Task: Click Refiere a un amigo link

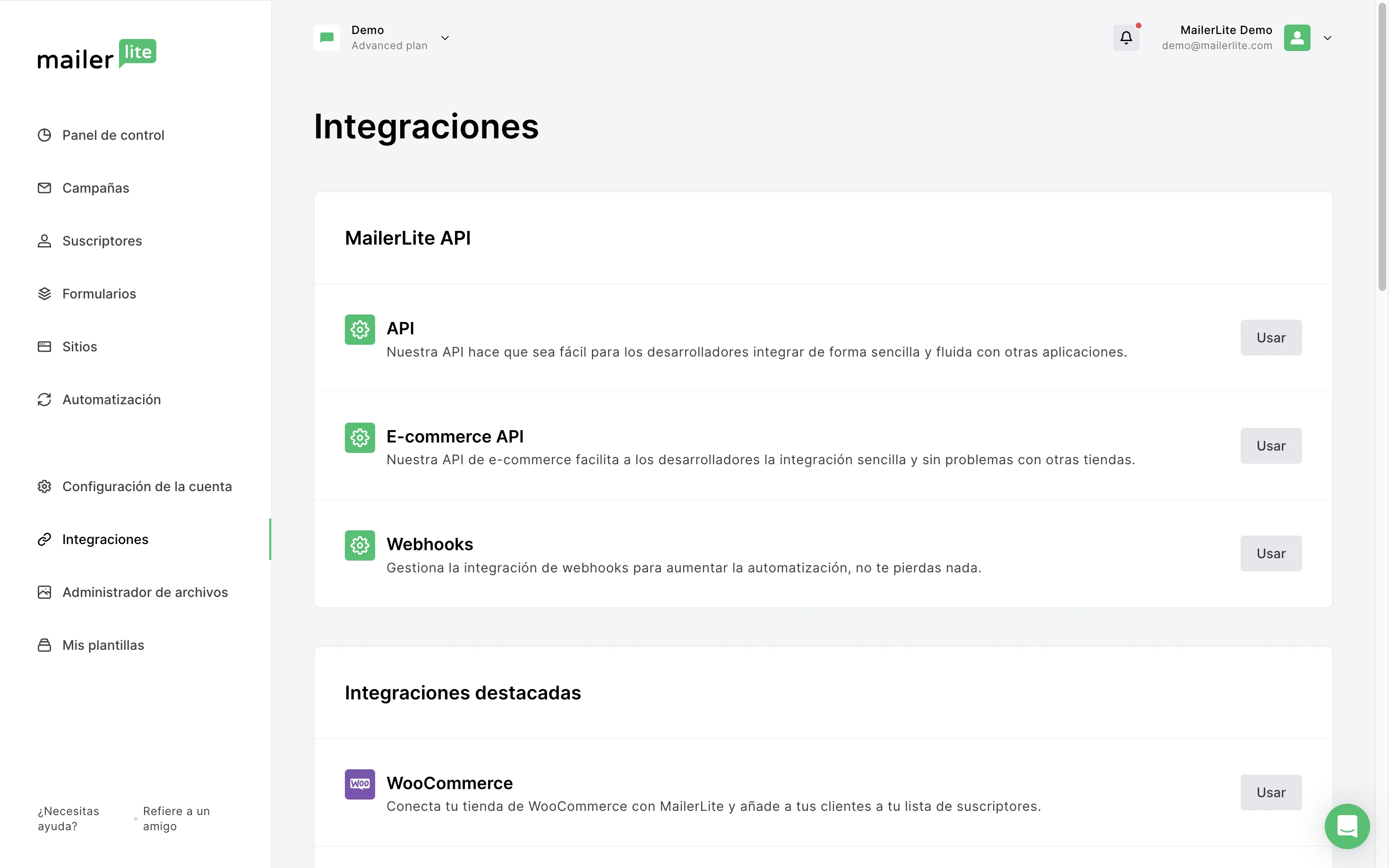Action: 176,818
